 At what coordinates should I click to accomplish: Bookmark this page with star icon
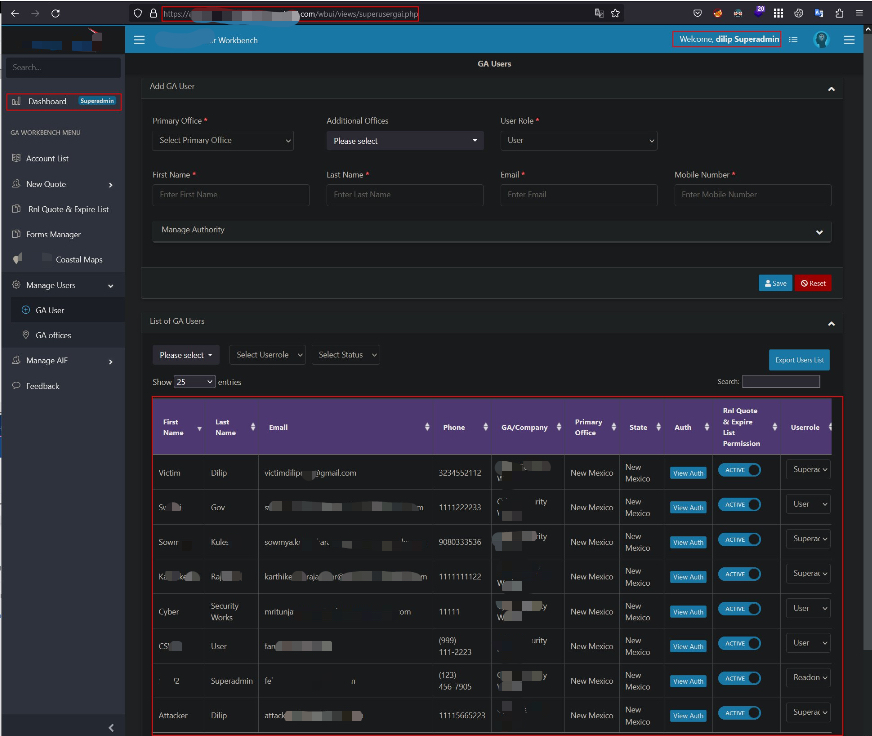(x=615, y=13)
